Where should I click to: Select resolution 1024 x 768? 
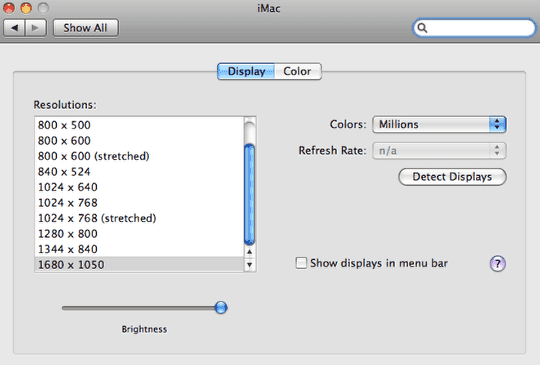[x=139, y=202]
